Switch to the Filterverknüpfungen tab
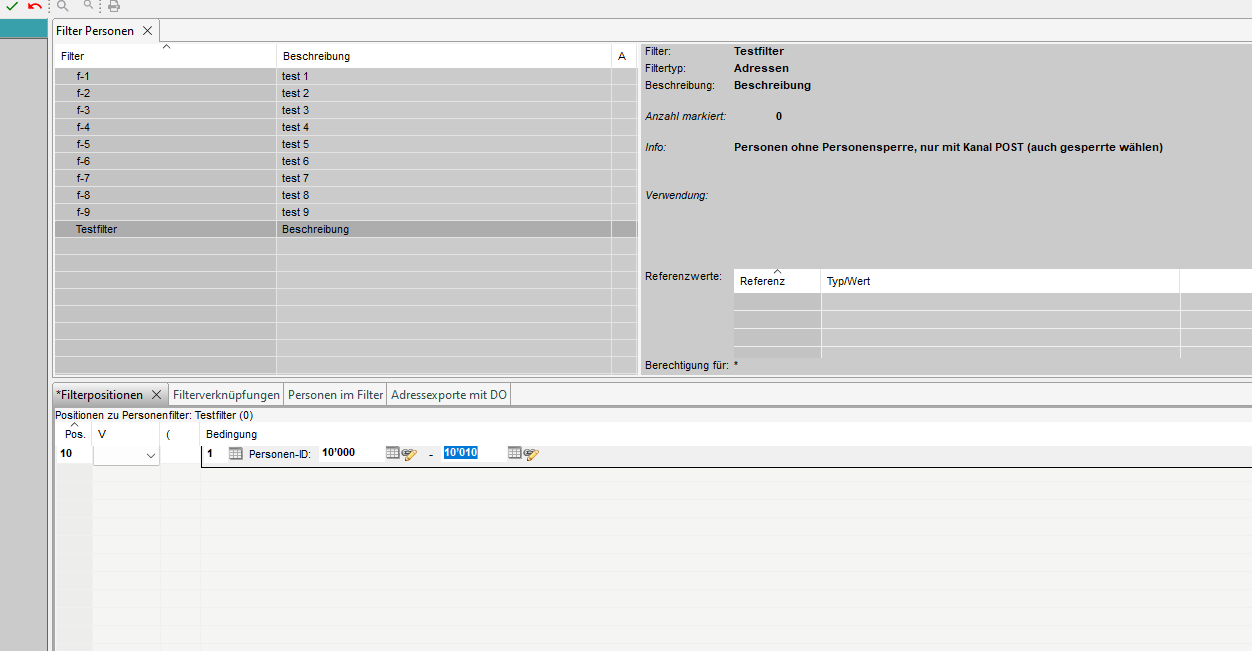This screenshot has height=651, width=1252. (226, 395)
